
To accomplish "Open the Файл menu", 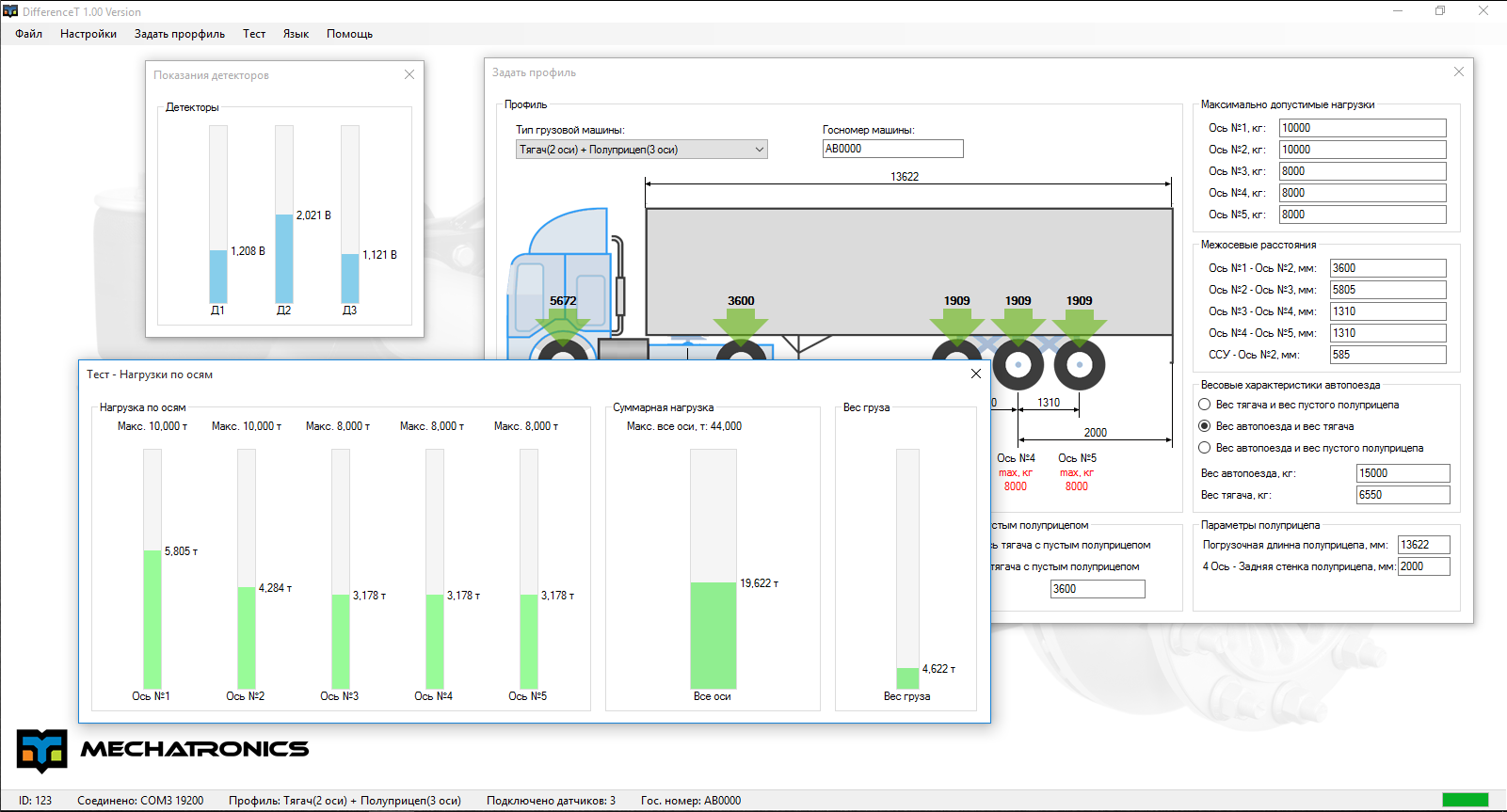I will (x=28, y=34).
